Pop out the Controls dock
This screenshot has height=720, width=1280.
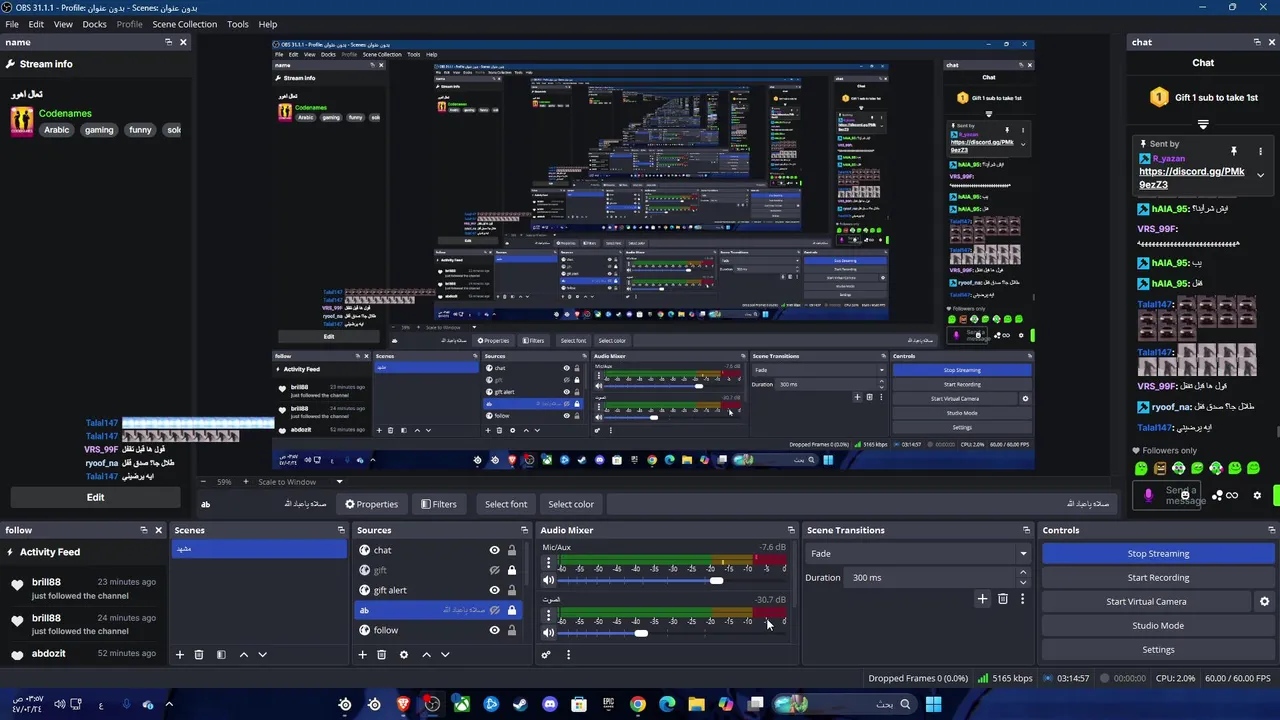1272,530
